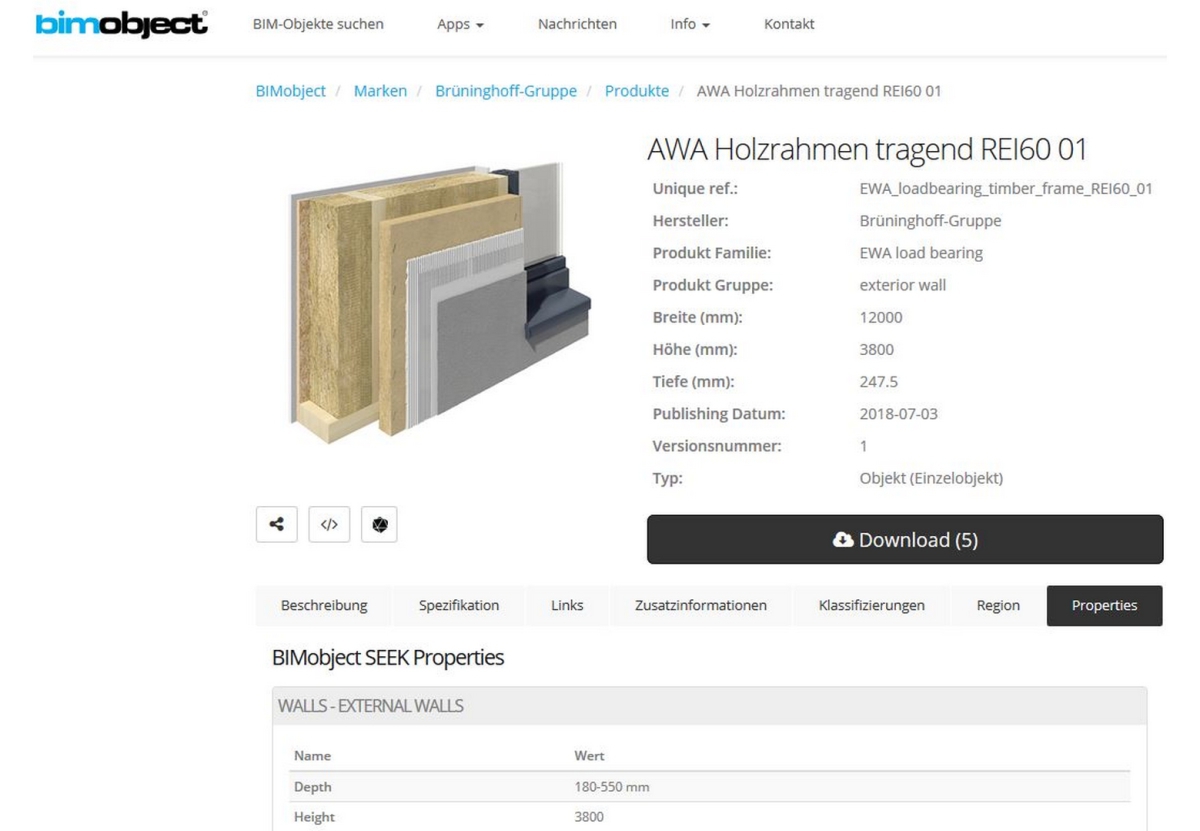Click the Breite value 12000

[x=881, y=317]
